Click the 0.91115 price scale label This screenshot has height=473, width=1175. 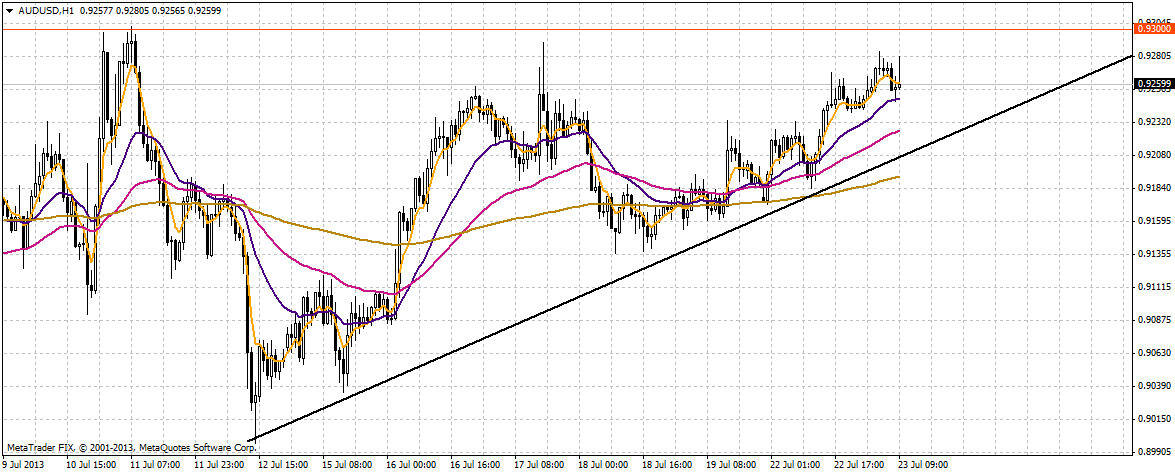click(x=1153, y=286)
